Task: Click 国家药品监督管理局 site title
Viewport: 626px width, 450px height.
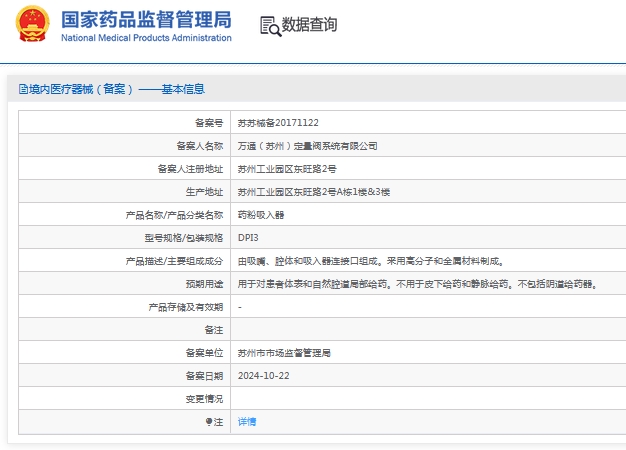Action: 146,20
